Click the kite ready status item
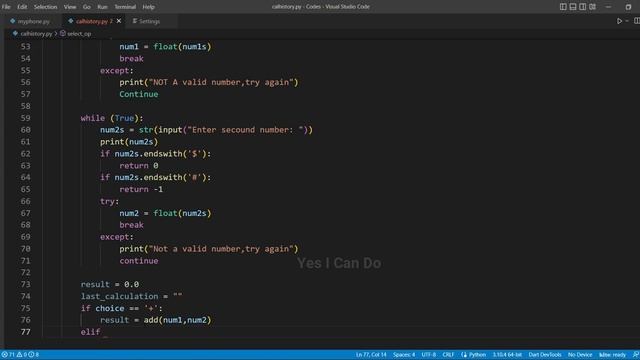The image size is (640, 360). click(x=612, y=355)
